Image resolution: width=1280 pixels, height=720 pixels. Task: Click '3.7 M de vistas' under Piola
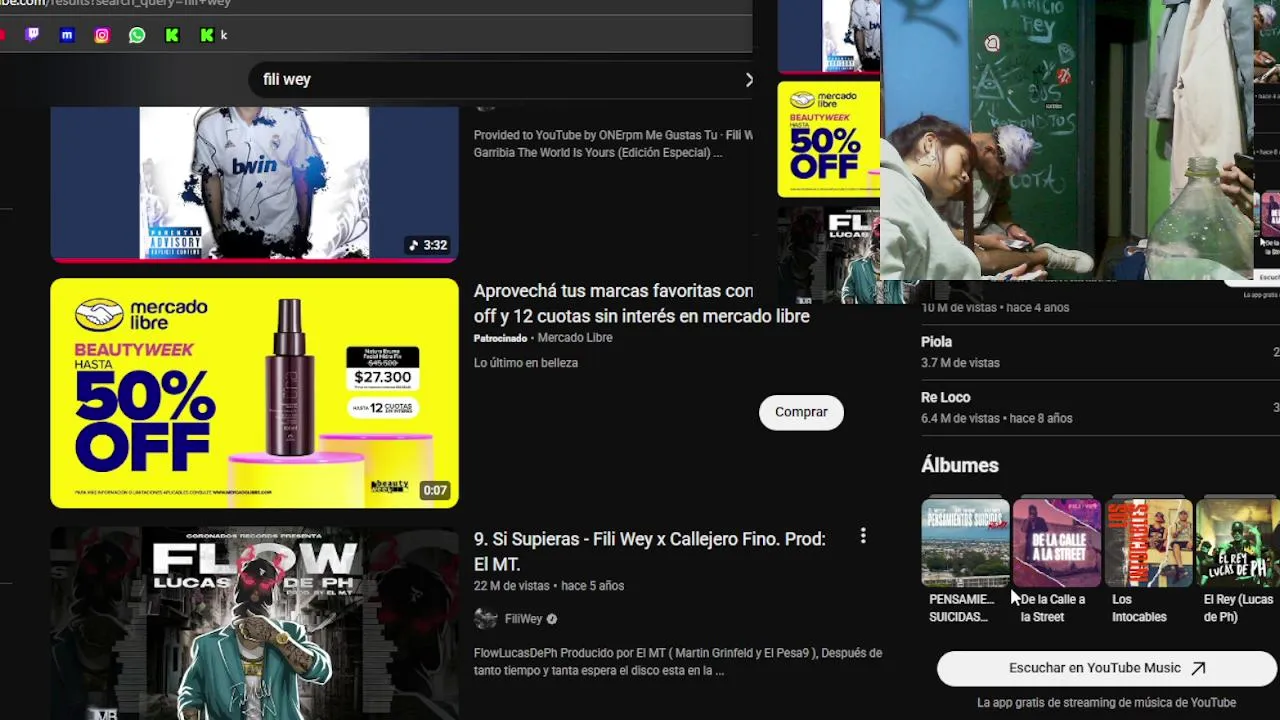coord(960,363)
